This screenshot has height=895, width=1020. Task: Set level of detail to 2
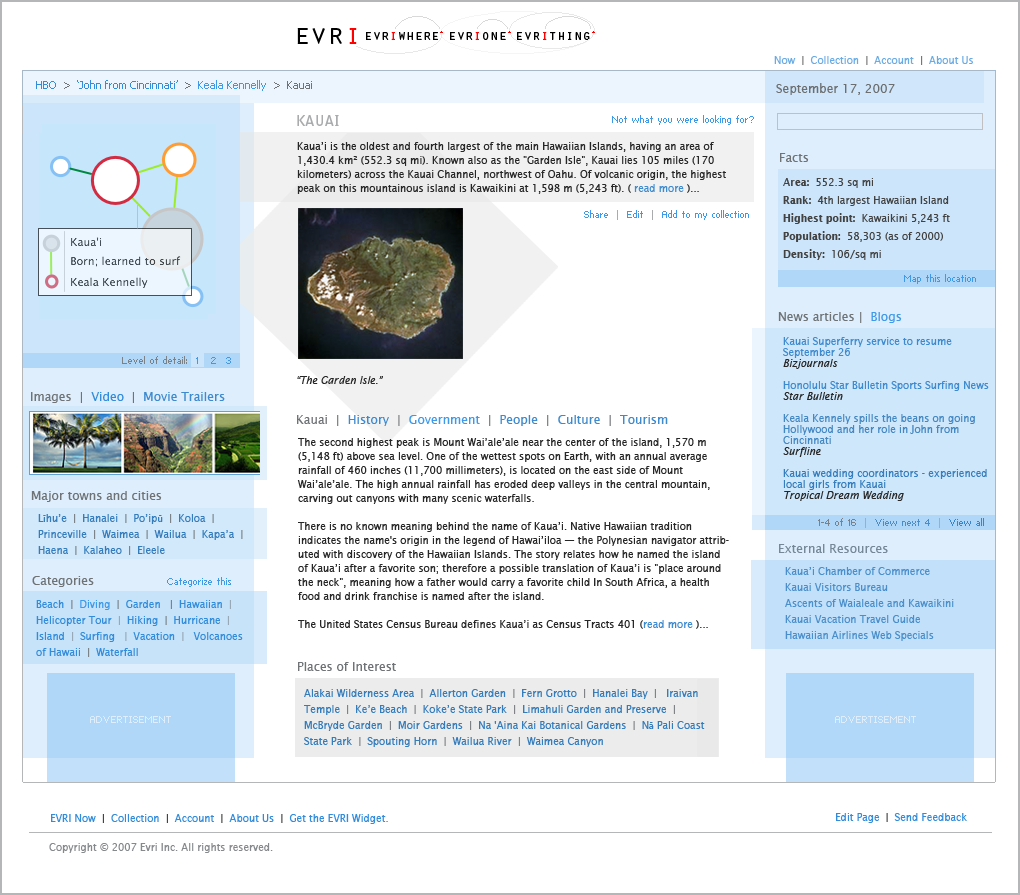click(x=213, y=360)
